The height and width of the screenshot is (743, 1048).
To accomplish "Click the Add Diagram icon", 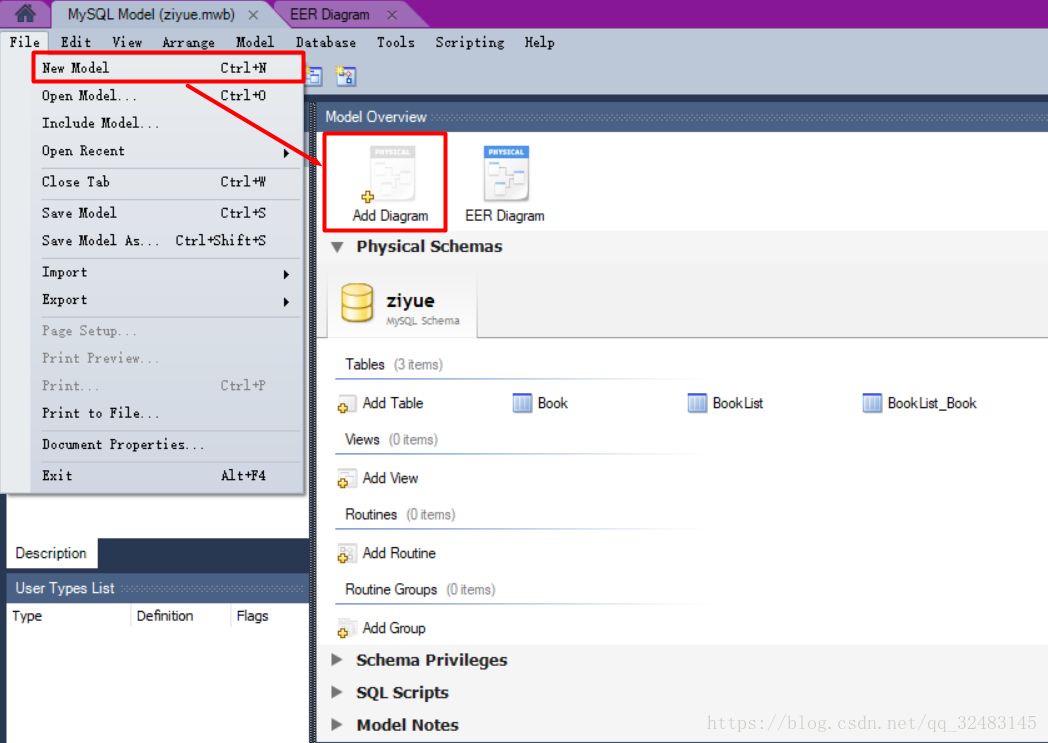I will coord(392,174).
